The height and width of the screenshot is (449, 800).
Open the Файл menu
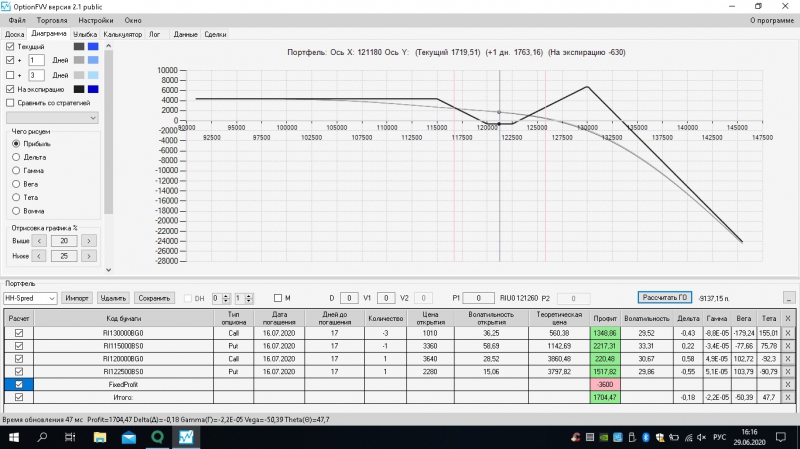pos(17,20)
